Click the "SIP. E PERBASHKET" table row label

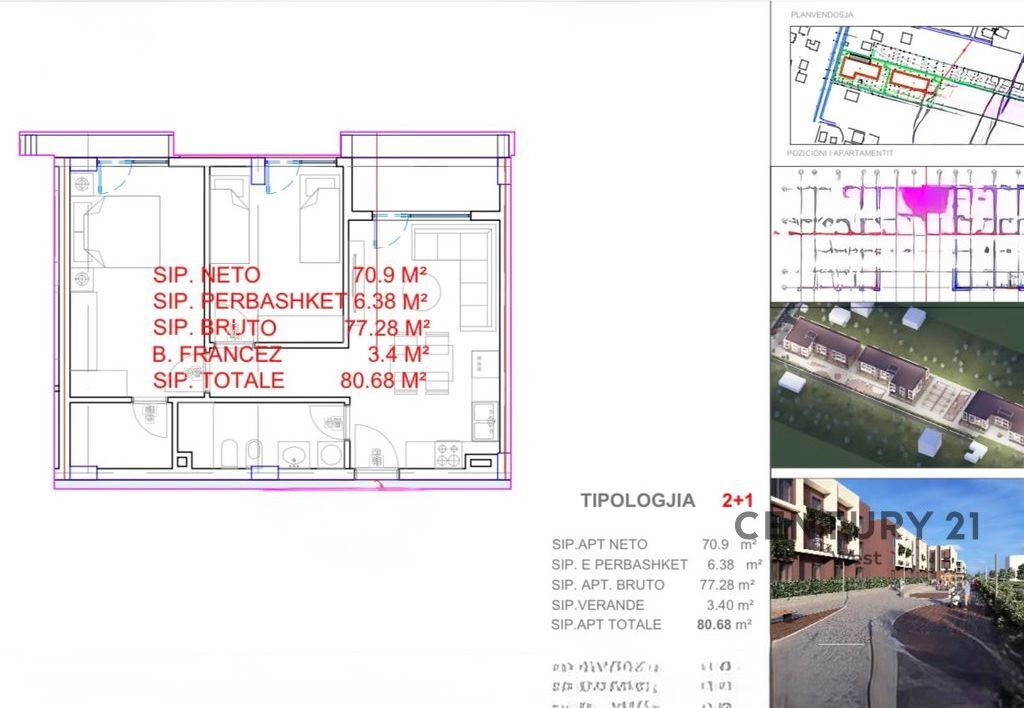tap(620, 565)
